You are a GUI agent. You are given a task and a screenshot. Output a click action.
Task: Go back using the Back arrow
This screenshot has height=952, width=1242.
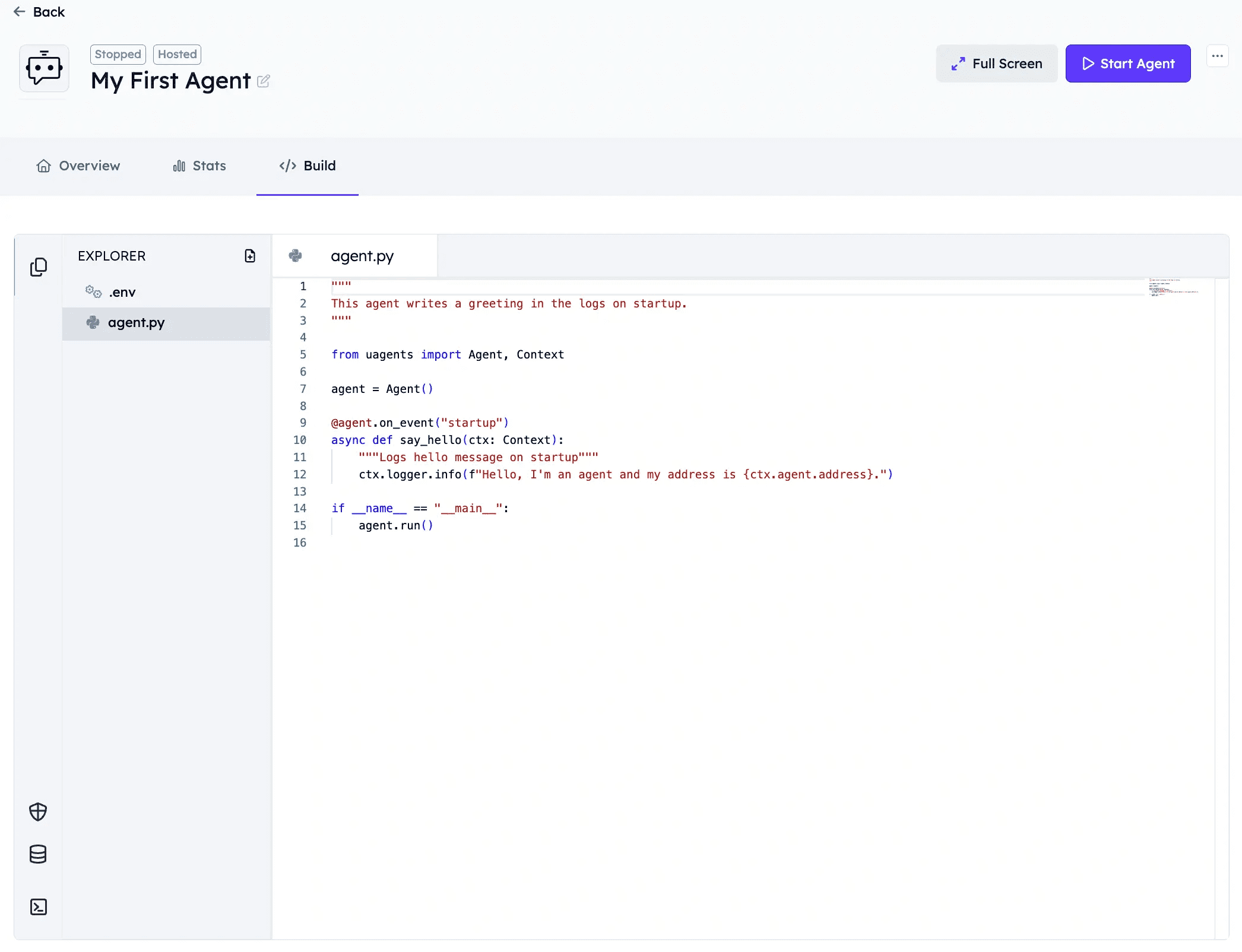click(x=39, y=12)
